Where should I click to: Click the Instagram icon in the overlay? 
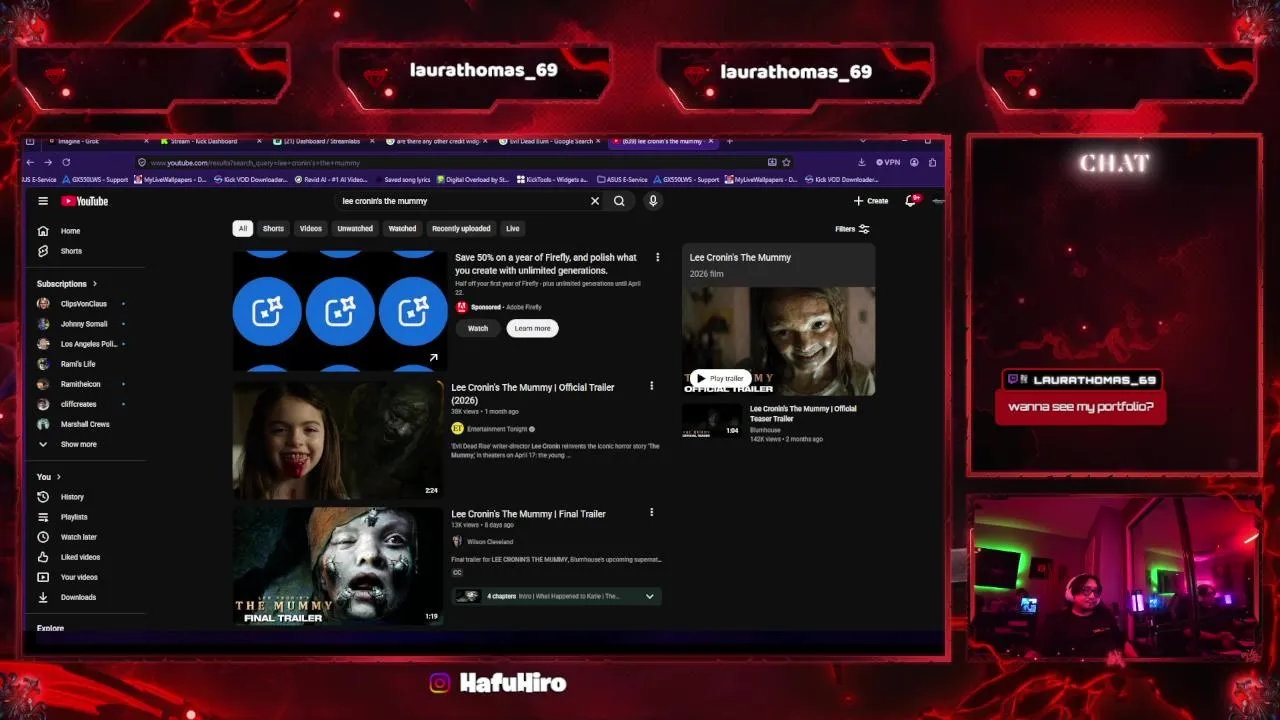[x=440, y=684]
